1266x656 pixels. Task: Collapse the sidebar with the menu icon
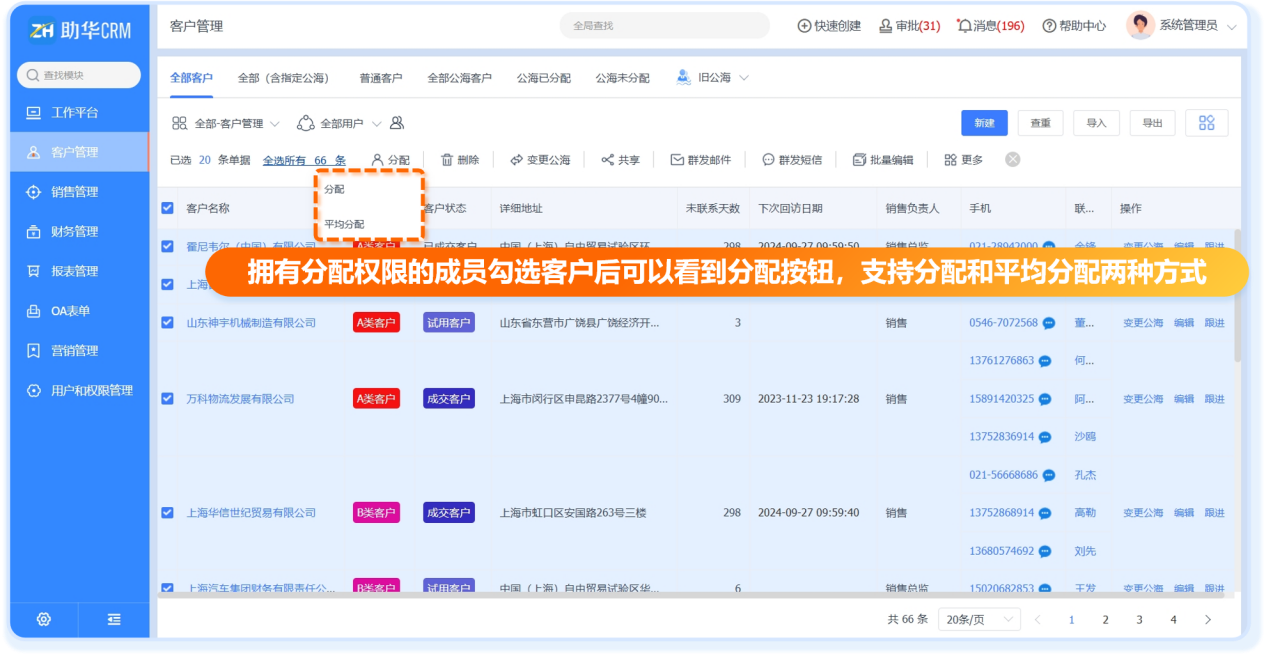coord(114,619)
